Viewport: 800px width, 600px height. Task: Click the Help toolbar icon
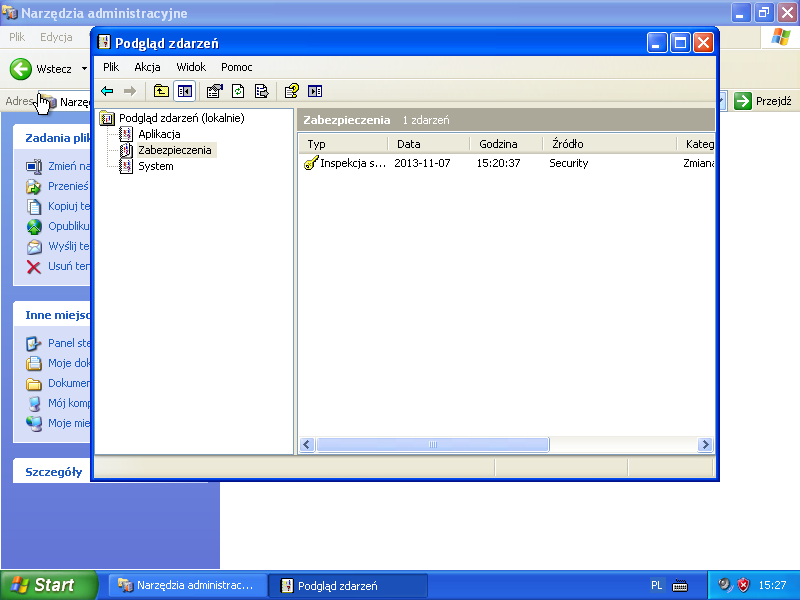point(291,91)
